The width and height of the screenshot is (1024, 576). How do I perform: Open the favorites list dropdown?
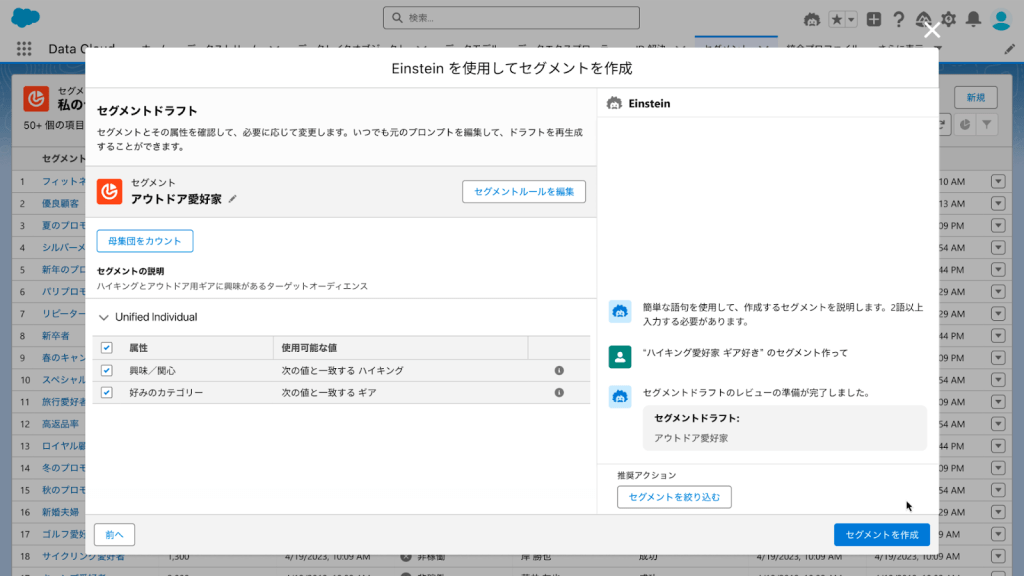pos(851,19)
